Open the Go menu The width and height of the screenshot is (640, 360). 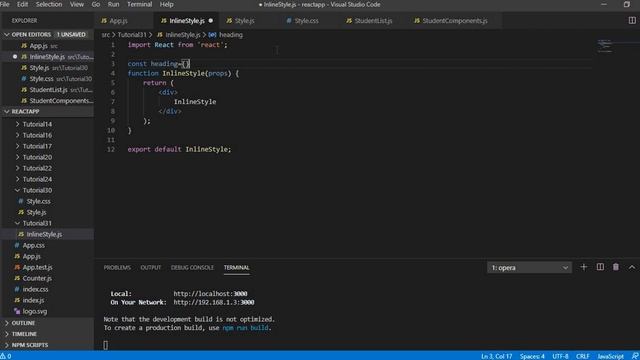(96, 4)
